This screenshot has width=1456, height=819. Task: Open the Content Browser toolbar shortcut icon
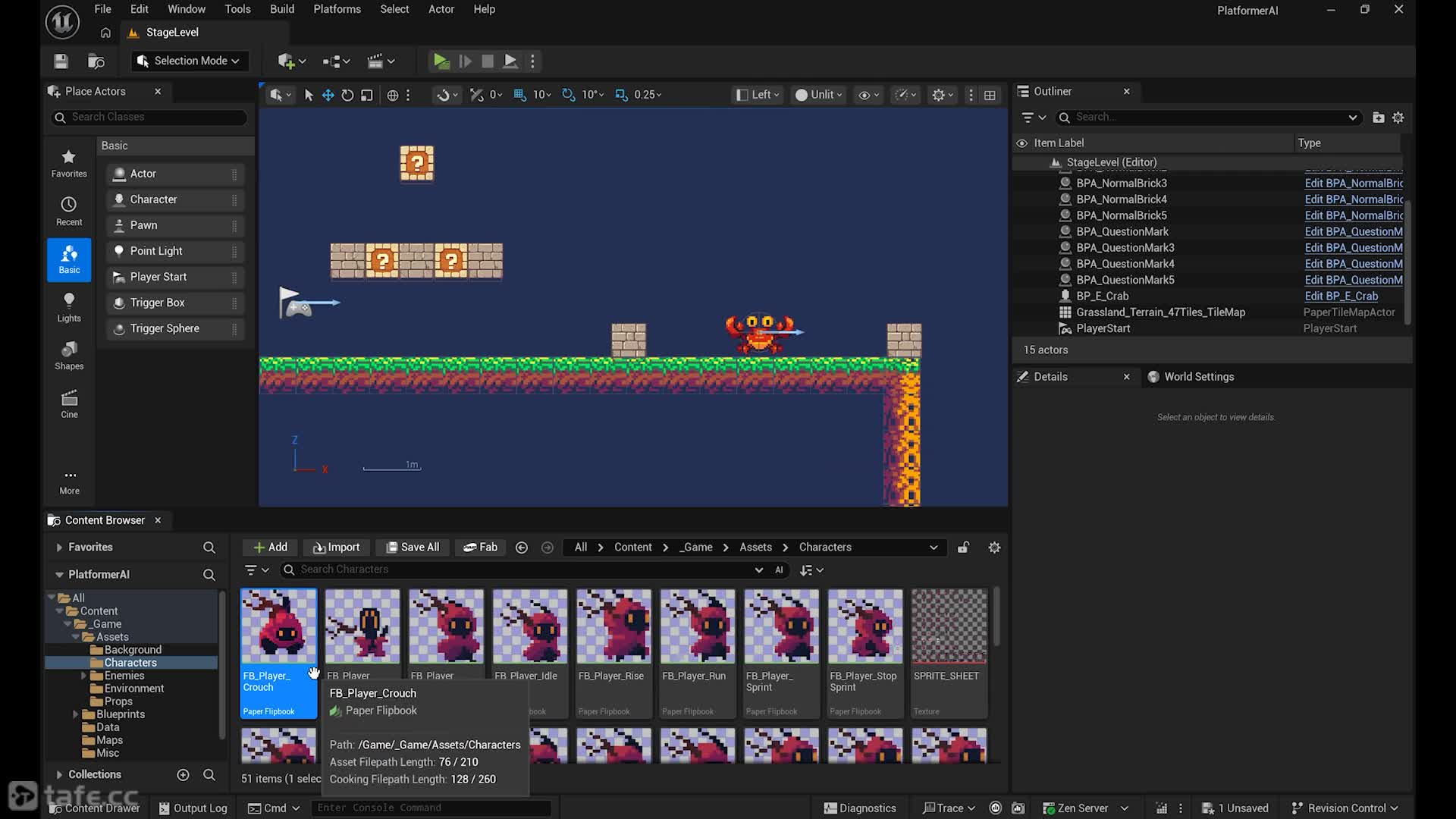point(96,61)
